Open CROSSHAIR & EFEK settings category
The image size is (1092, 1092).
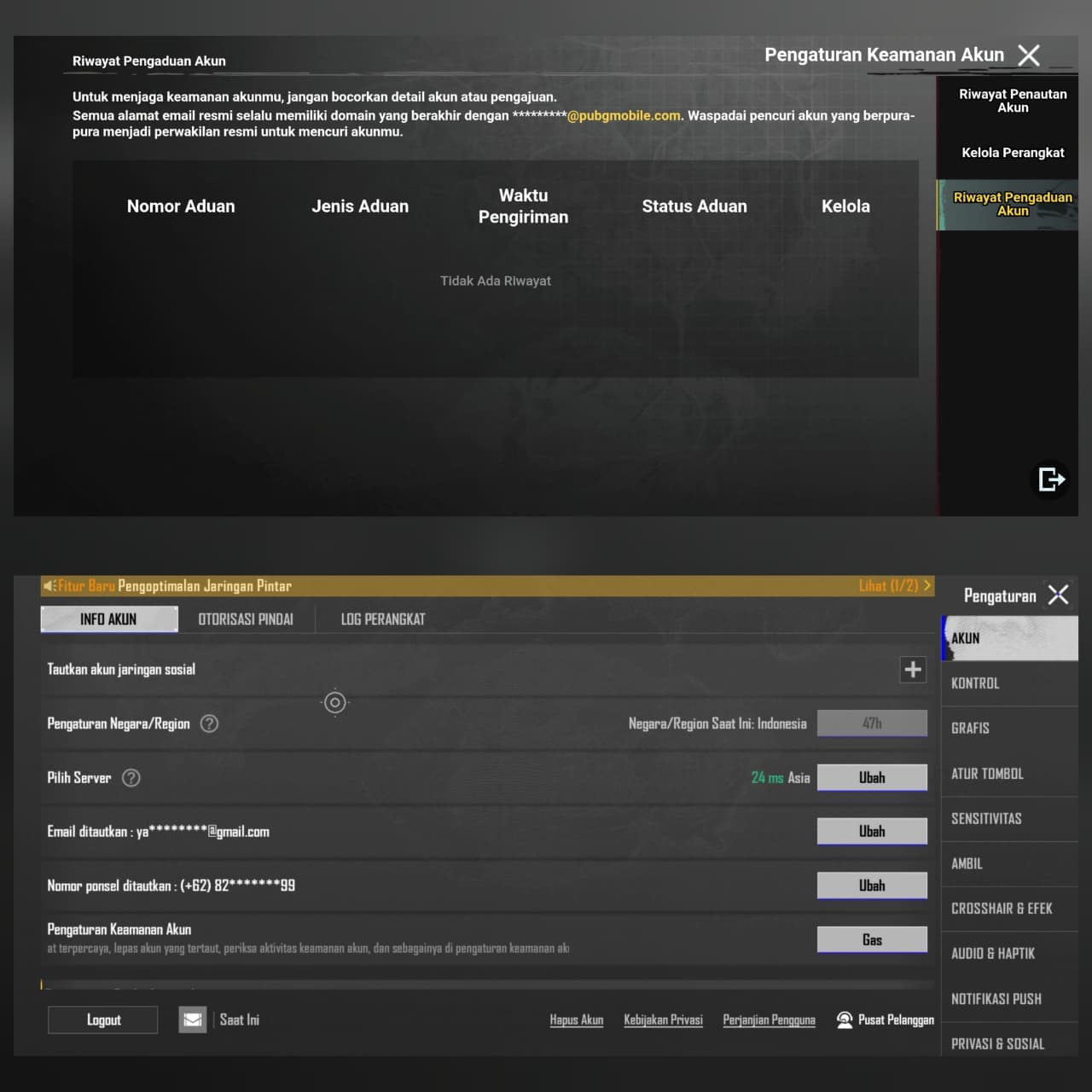[1010, 909]
